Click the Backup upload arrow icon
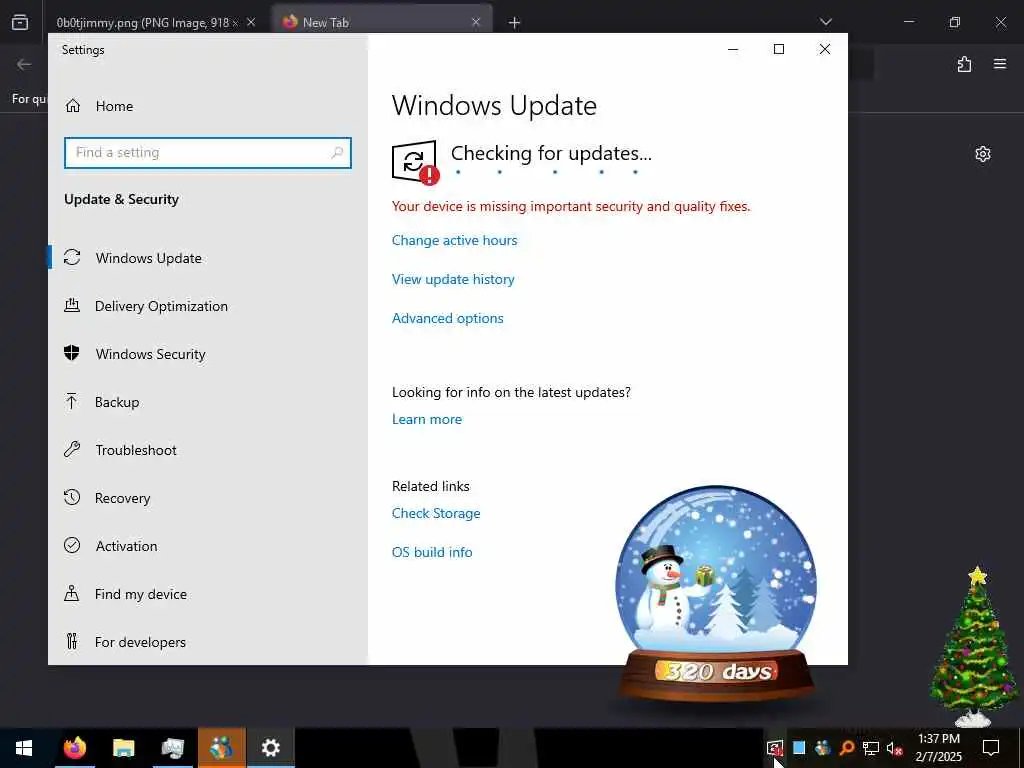 coord(72,401)
